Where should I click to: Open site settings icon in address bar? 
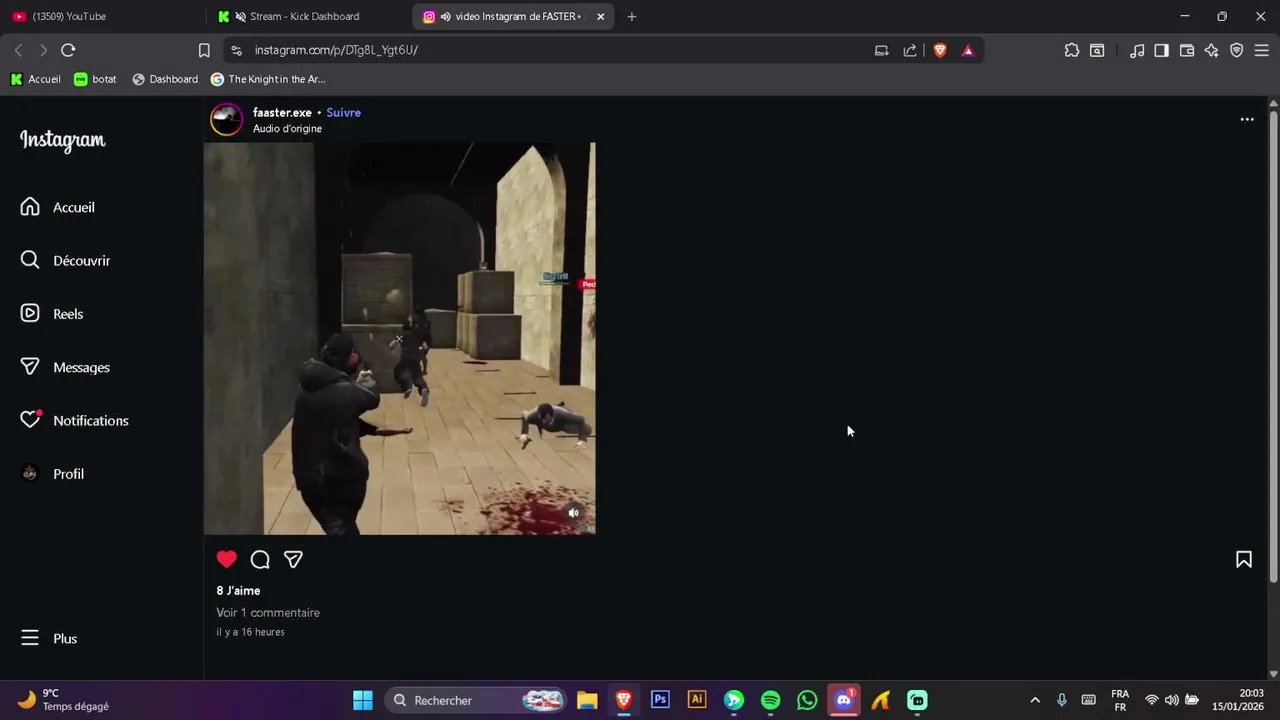click(x=235, y=50)
